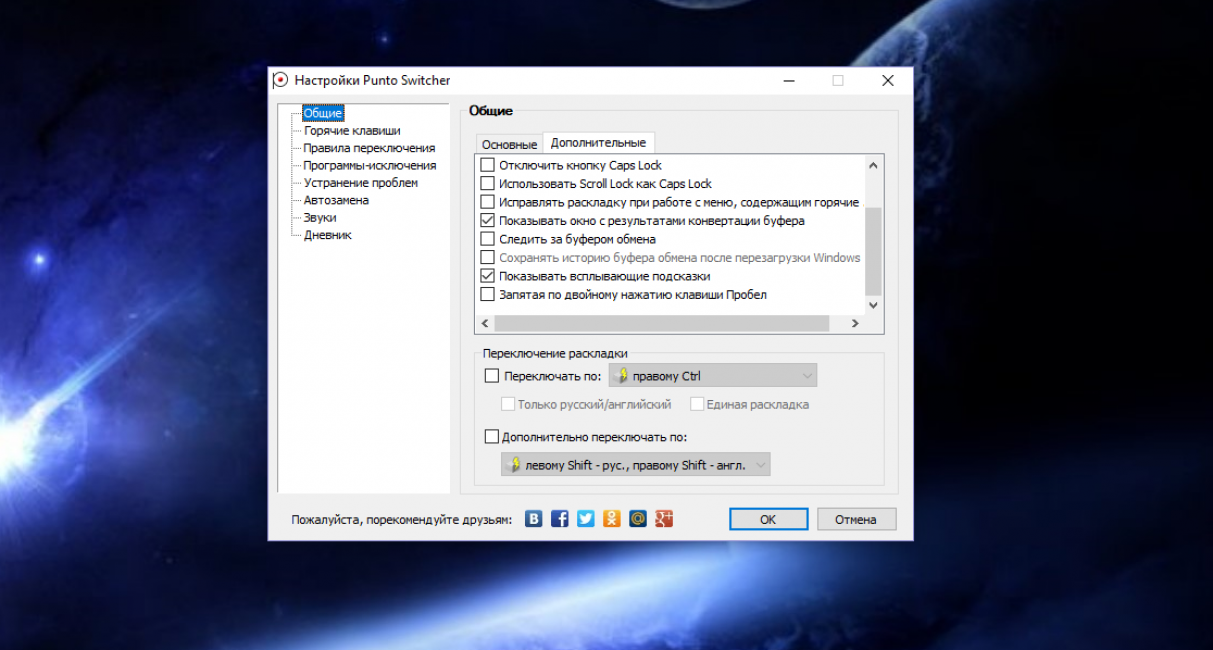Uncheck 'Показывать окно с результатами конвертации буфера'
This screenshot has height=650, width=1213.
click(488, 220)
